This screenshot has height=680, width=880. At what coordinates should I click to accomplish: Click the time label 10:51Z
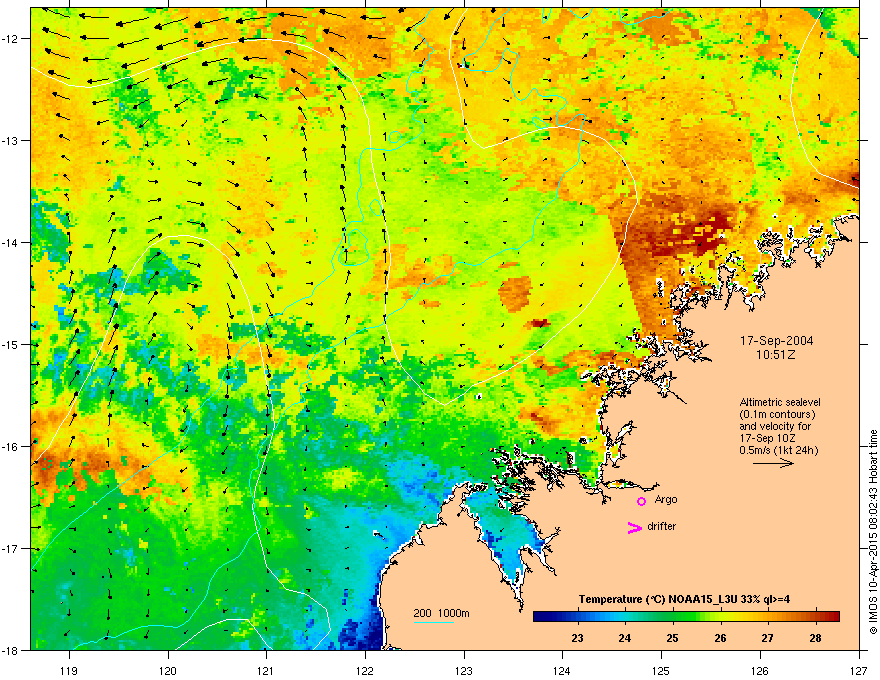click(x=776, y=355)
